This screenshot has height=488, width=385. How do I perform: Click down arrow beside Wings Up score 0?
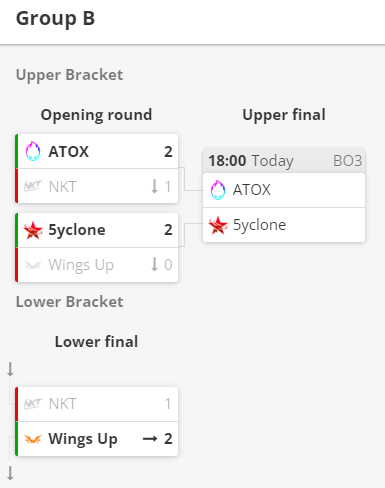click(154, 265)
